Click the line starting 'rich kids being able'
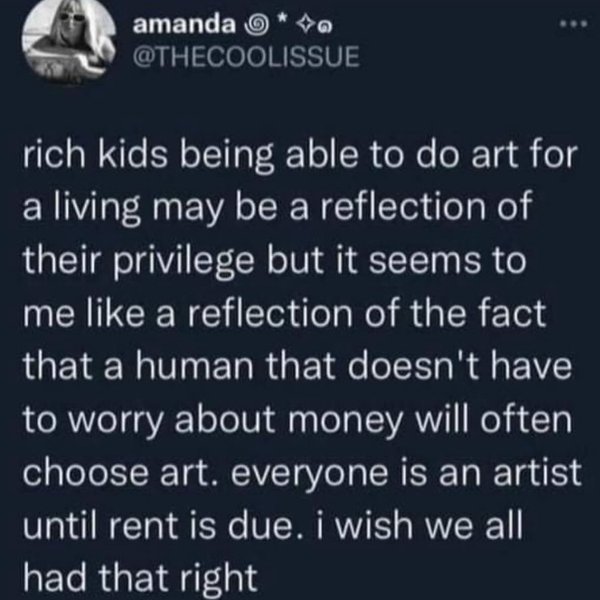Viewport: 600px width, 600px height. pyautogui.click(x=300, y=157)
